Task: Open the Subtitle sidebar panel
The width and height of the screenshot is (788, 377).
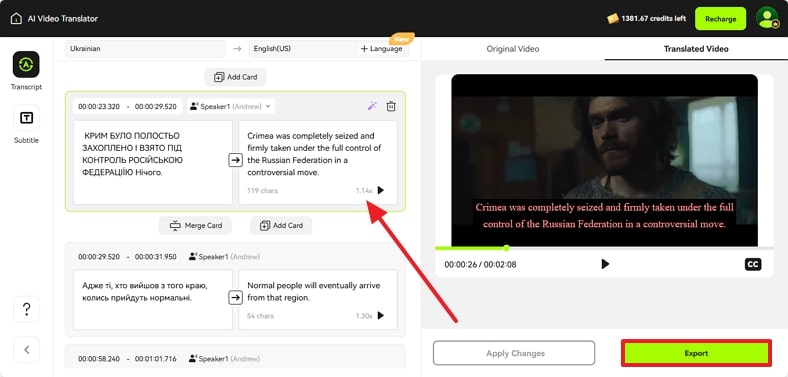Action: point(26,124)
